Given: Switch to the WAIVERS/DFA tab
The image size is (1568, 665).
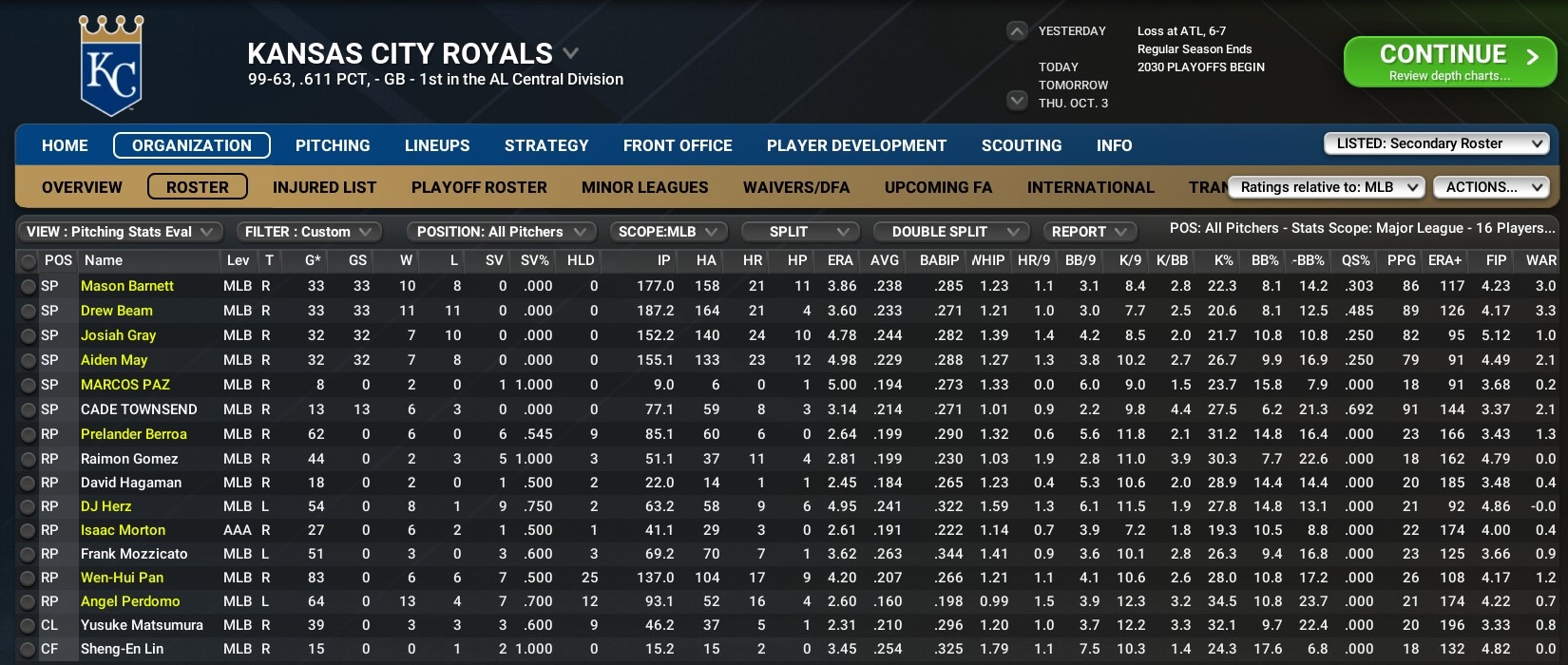Looking at the screenshot, I should click(796, 187).
